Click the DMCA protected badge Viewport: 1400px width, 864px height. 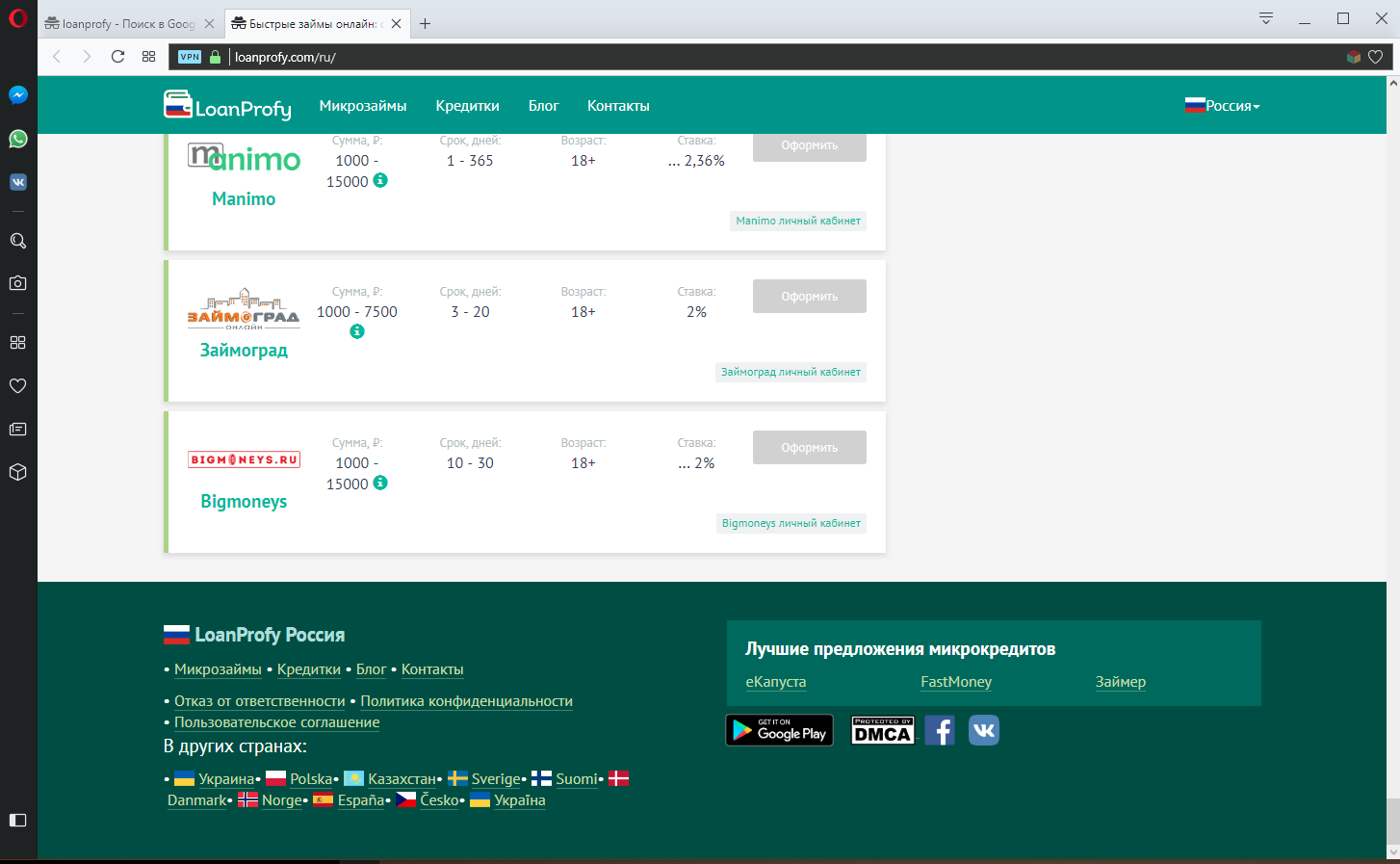[x=883, y=731]
